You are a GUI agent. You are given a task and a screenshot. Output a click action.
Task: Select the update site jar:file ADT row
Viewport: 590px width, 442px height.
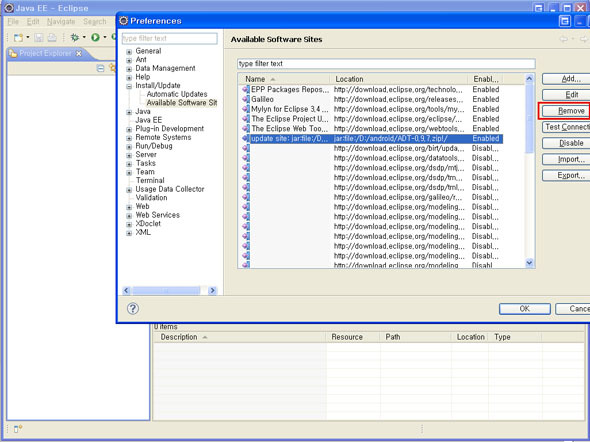(371, 138)
